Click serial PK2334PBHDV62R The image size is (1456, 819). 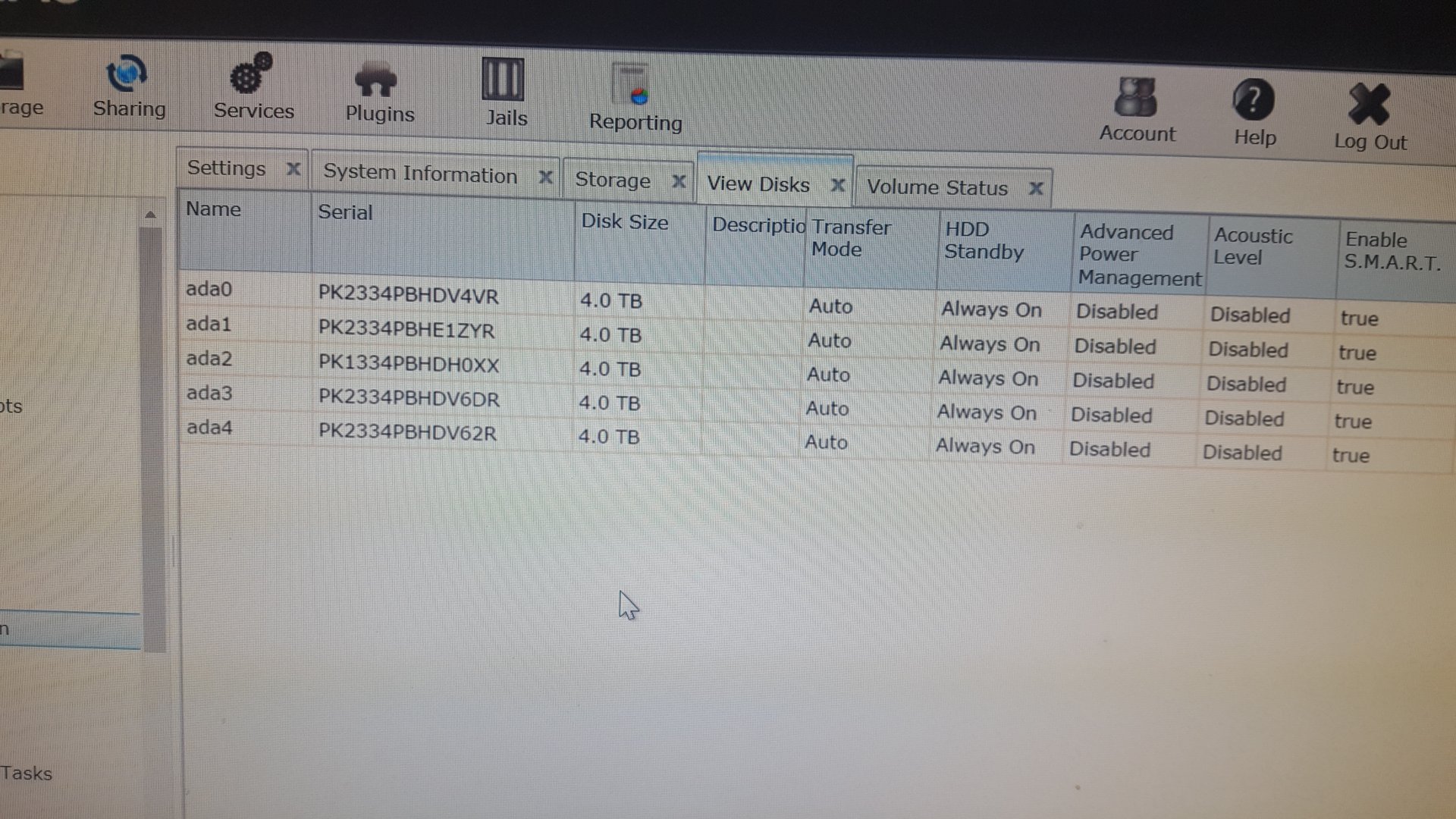[406, 431]
